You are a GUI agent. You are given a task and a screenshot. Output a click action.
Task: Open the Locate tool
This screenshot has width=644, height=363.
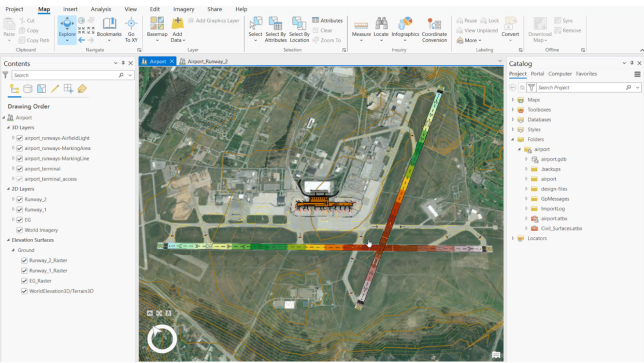pyautogui.click(x=381, y=29)
